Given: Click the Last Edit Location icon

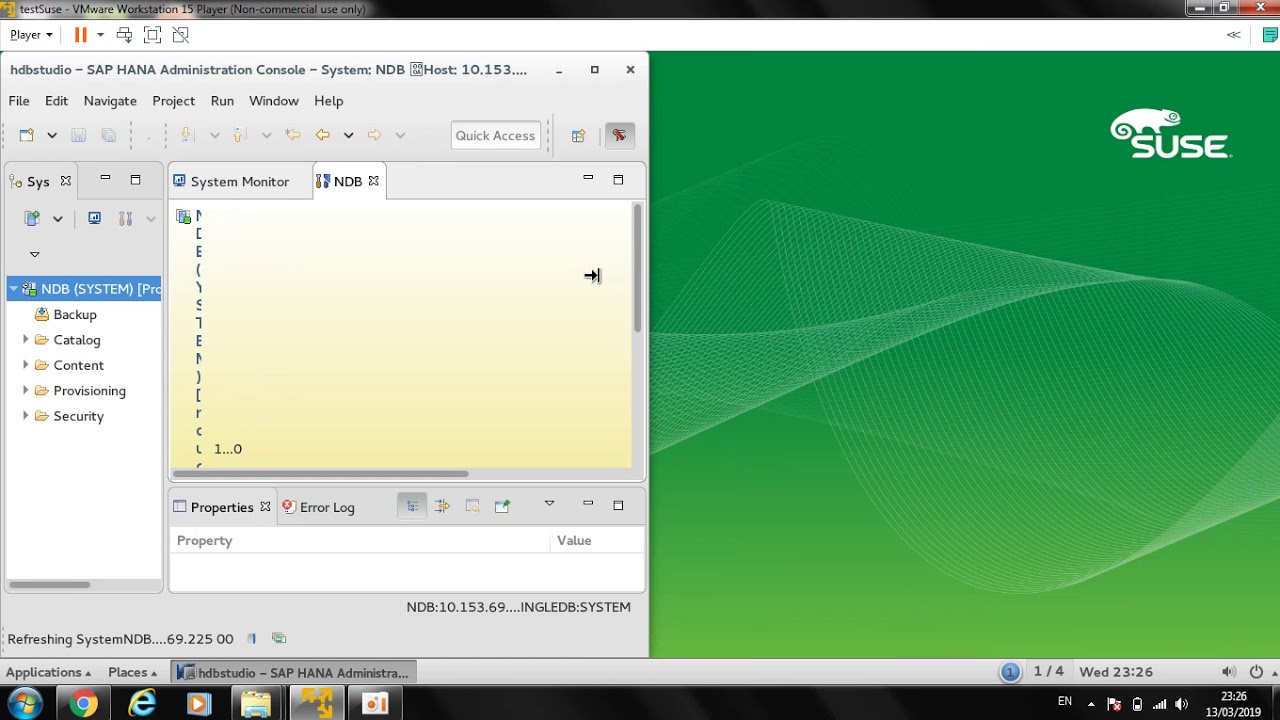Looking at the screenshot, I should pos(292,135).
